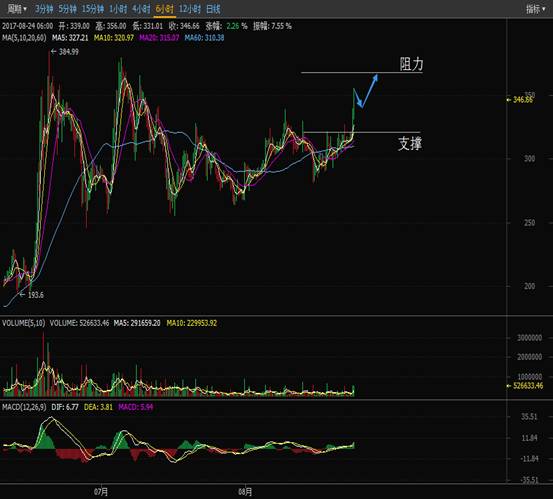The image size is (553, 499).
Task: Click the 384.99 high price annotation
Action: tap(65, 51)
